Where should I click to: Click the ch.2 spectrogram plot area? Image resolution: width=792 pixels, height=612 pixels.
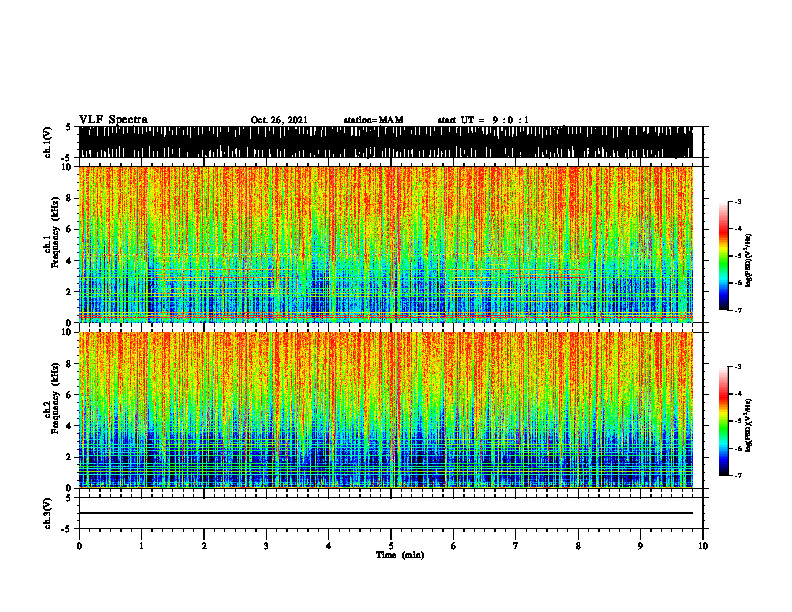click(x=385, y=410)
